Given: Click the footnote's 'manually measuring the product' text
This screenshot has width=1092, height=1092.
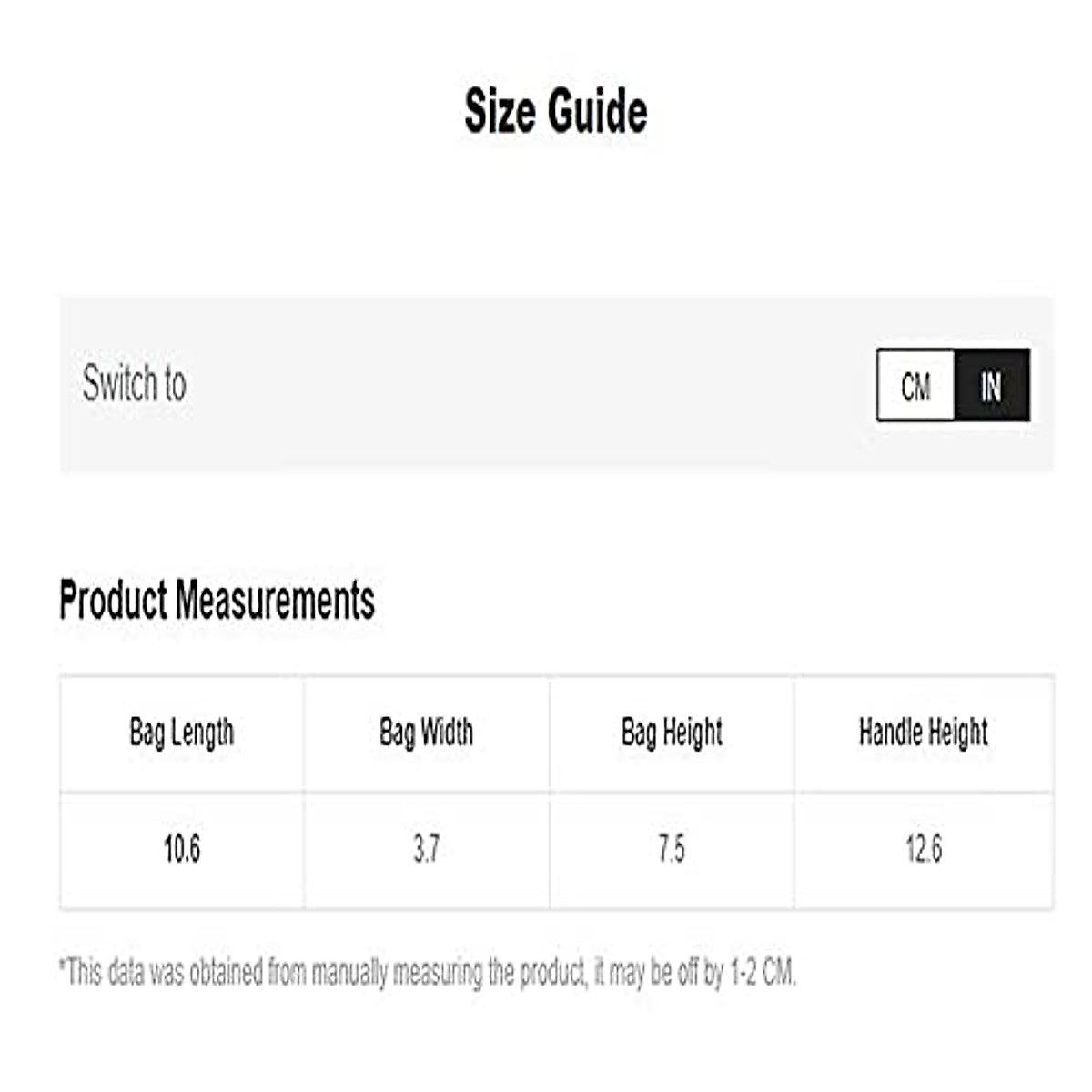Looking at the screenshot, I should 449,973.
